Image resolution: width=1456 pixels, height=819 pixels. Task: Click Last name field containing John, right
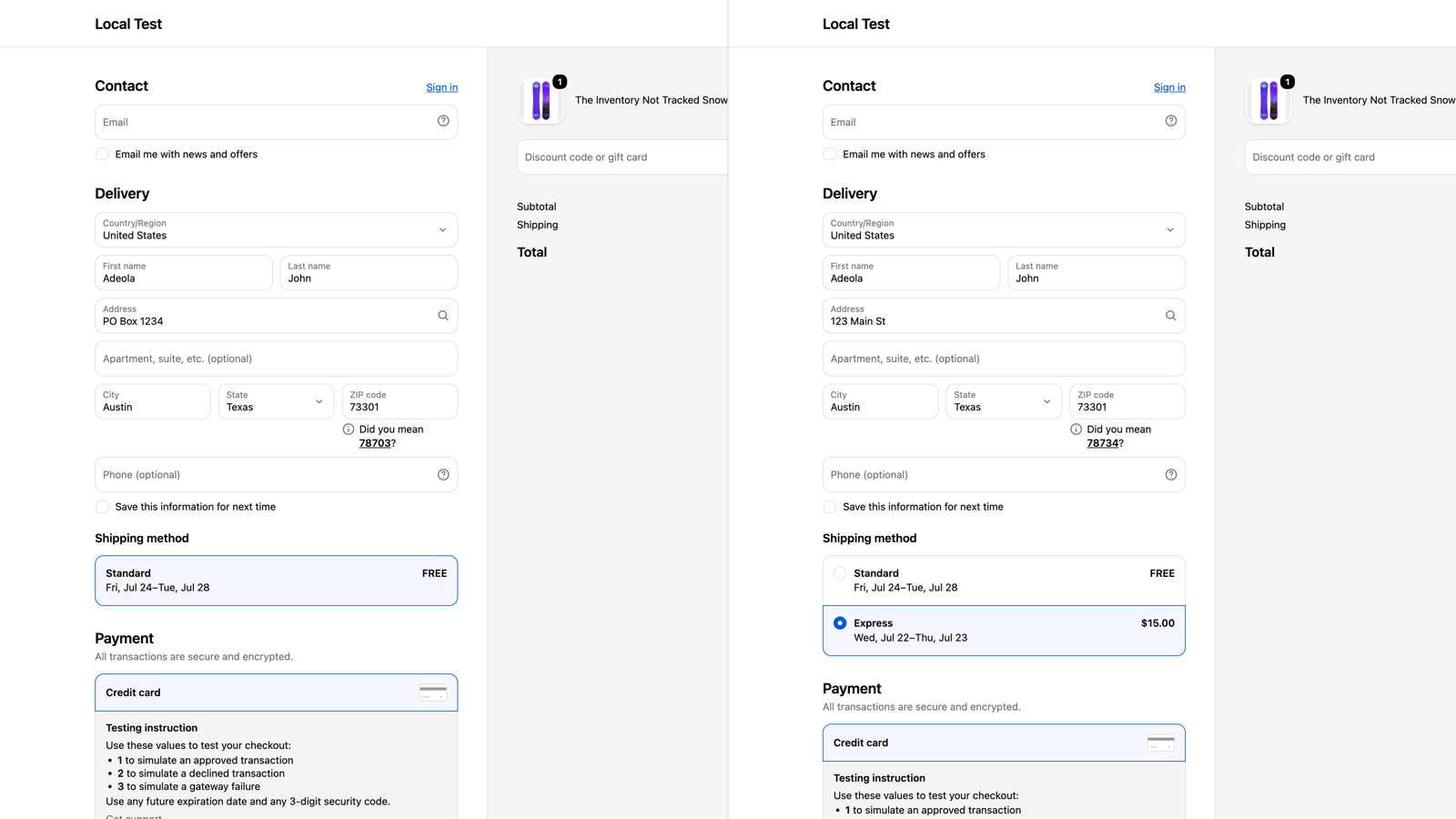point(1097,272)
